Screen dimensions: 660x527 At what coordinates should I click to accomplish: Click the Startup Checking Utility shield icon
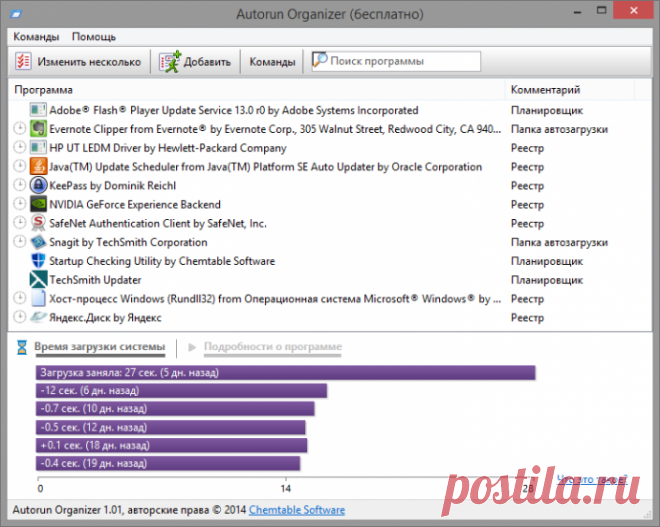click(38, 261)
